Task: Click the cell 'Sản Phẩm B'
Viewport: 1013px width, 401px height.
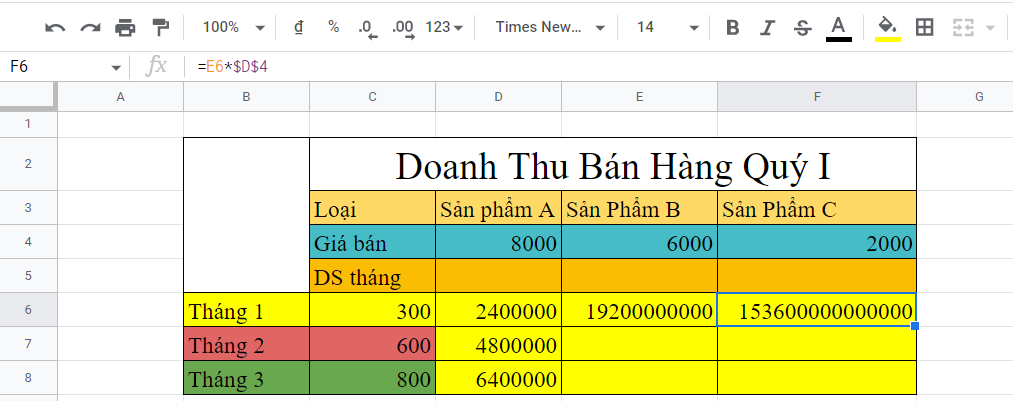Action: [639, 208]
